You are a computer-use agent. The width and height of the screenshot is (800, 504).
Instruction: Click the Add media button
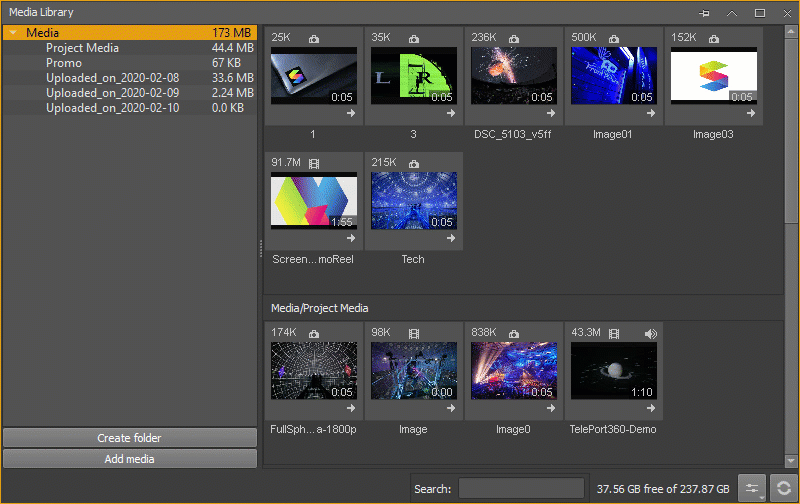pos(130,459)
